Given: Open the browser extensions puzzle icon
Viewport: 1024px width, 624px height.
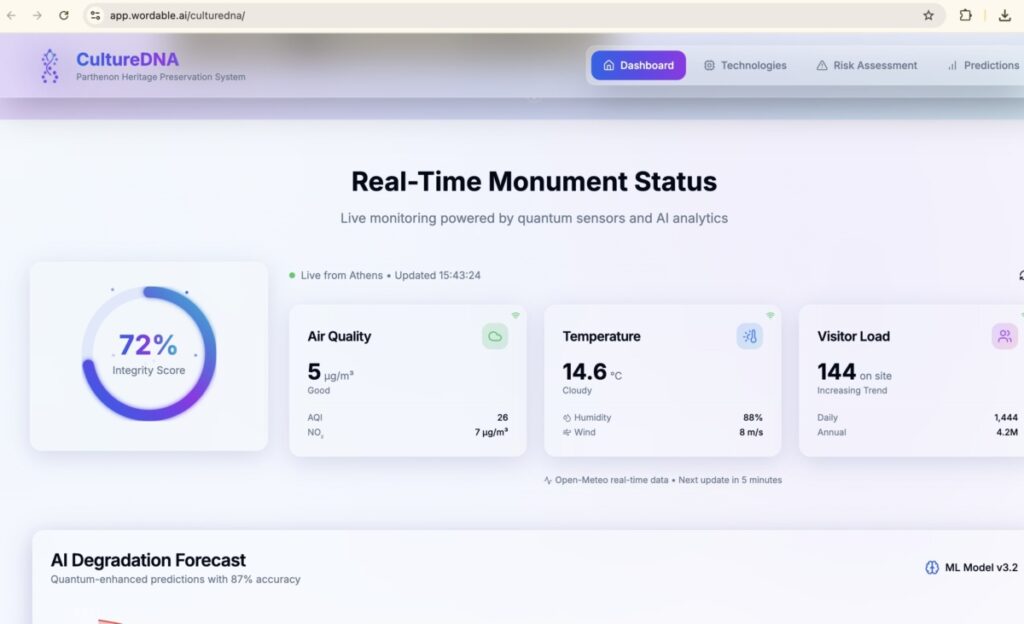Looking at the screenshot, I should (965, 15).
